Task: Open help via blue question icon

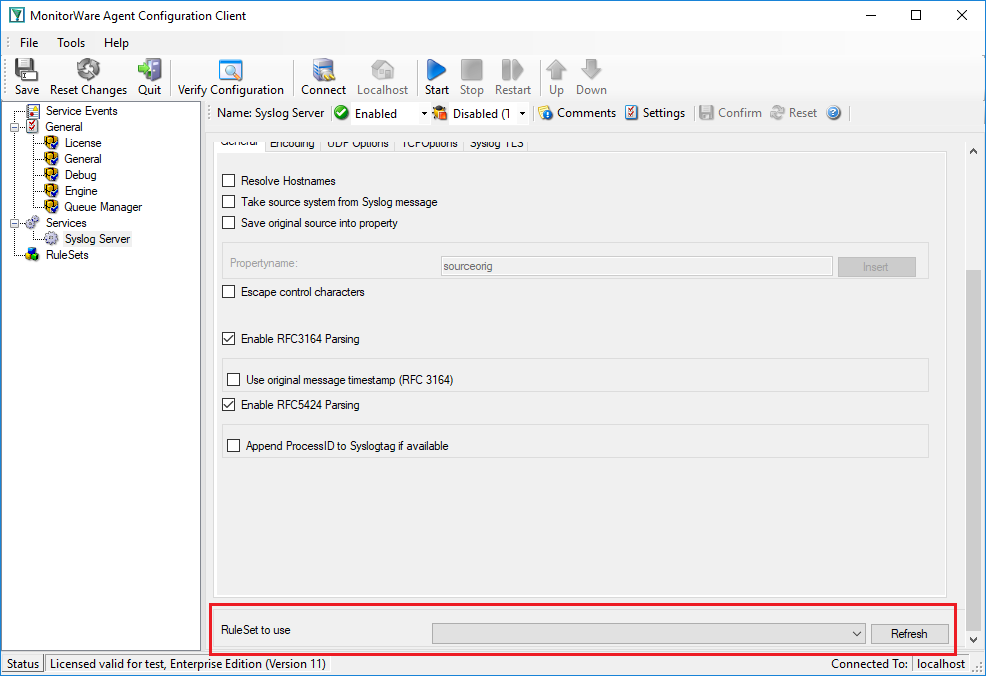Action: coord(834,113)
